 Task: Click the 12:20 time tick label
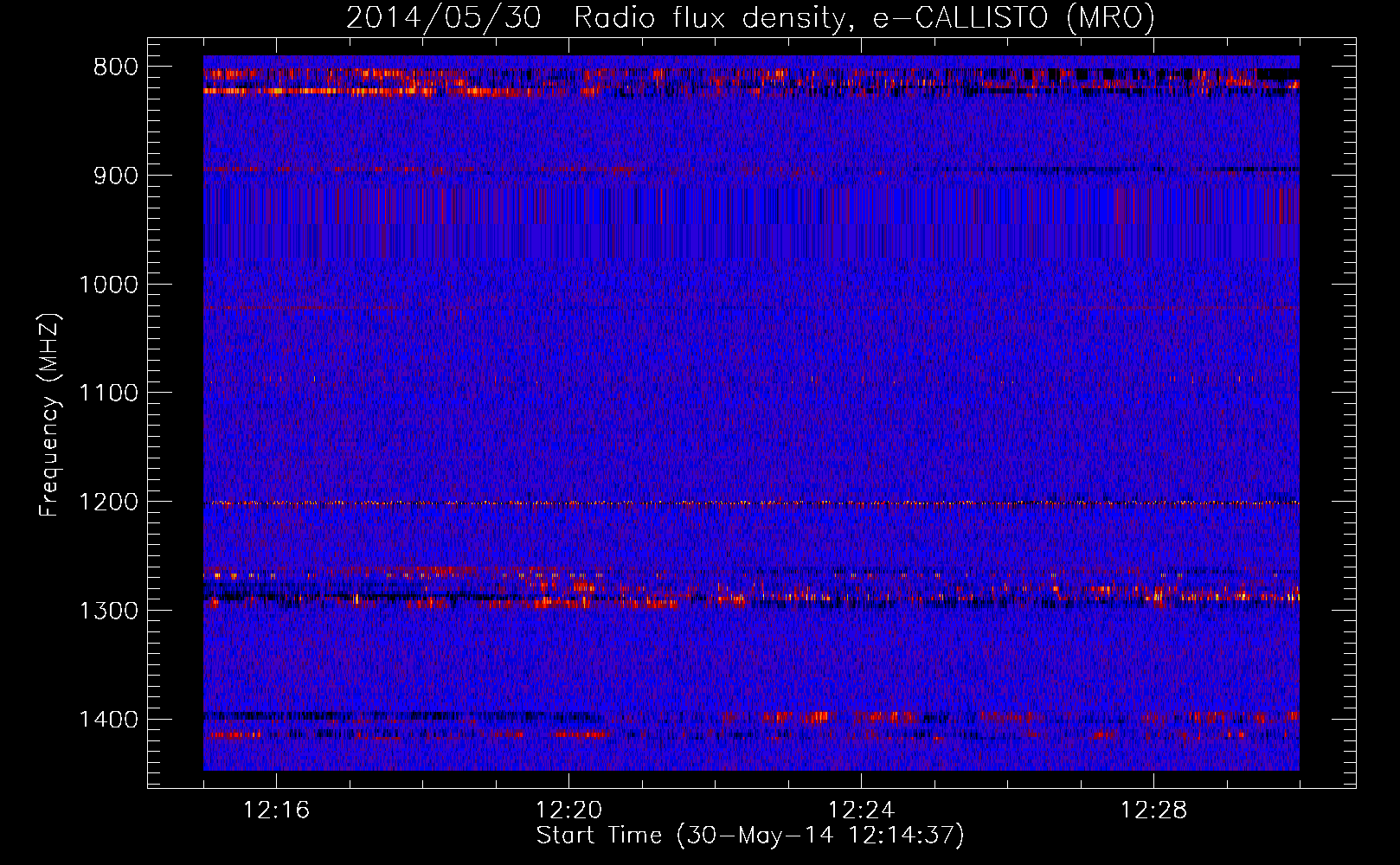pyautogui.click(x=568, y=811)
